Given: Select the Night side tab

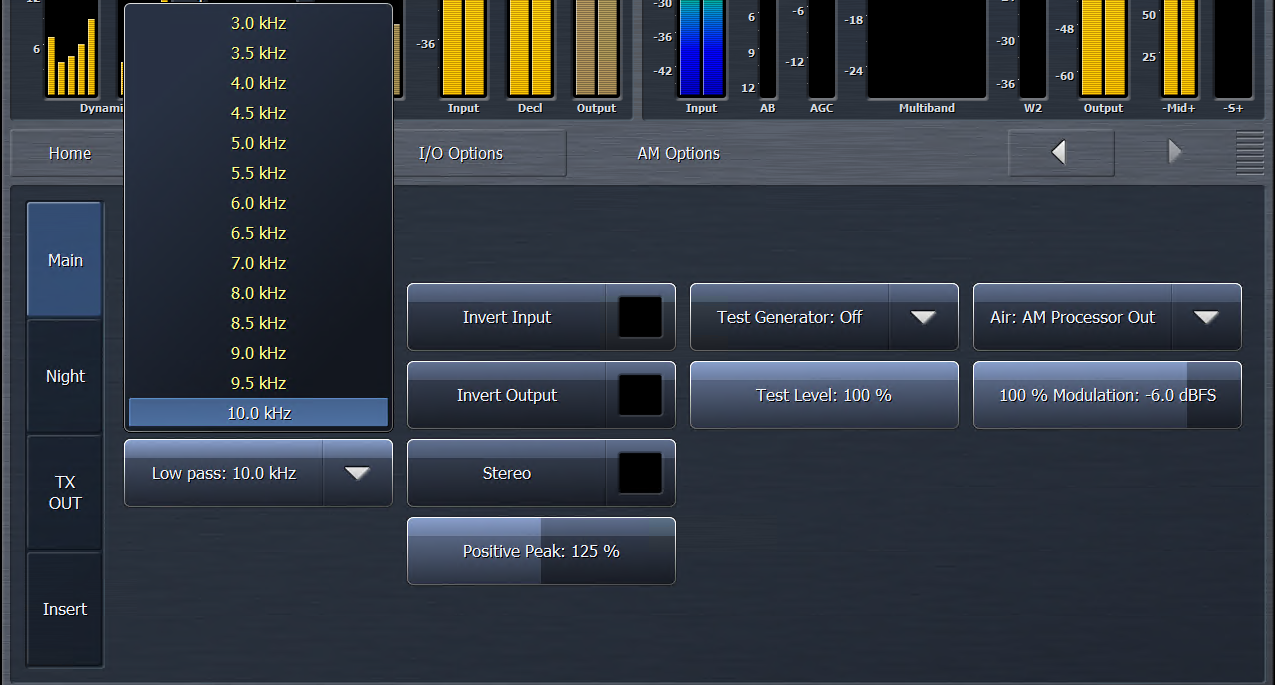Looking at the screenshot, I should [65, 376].
